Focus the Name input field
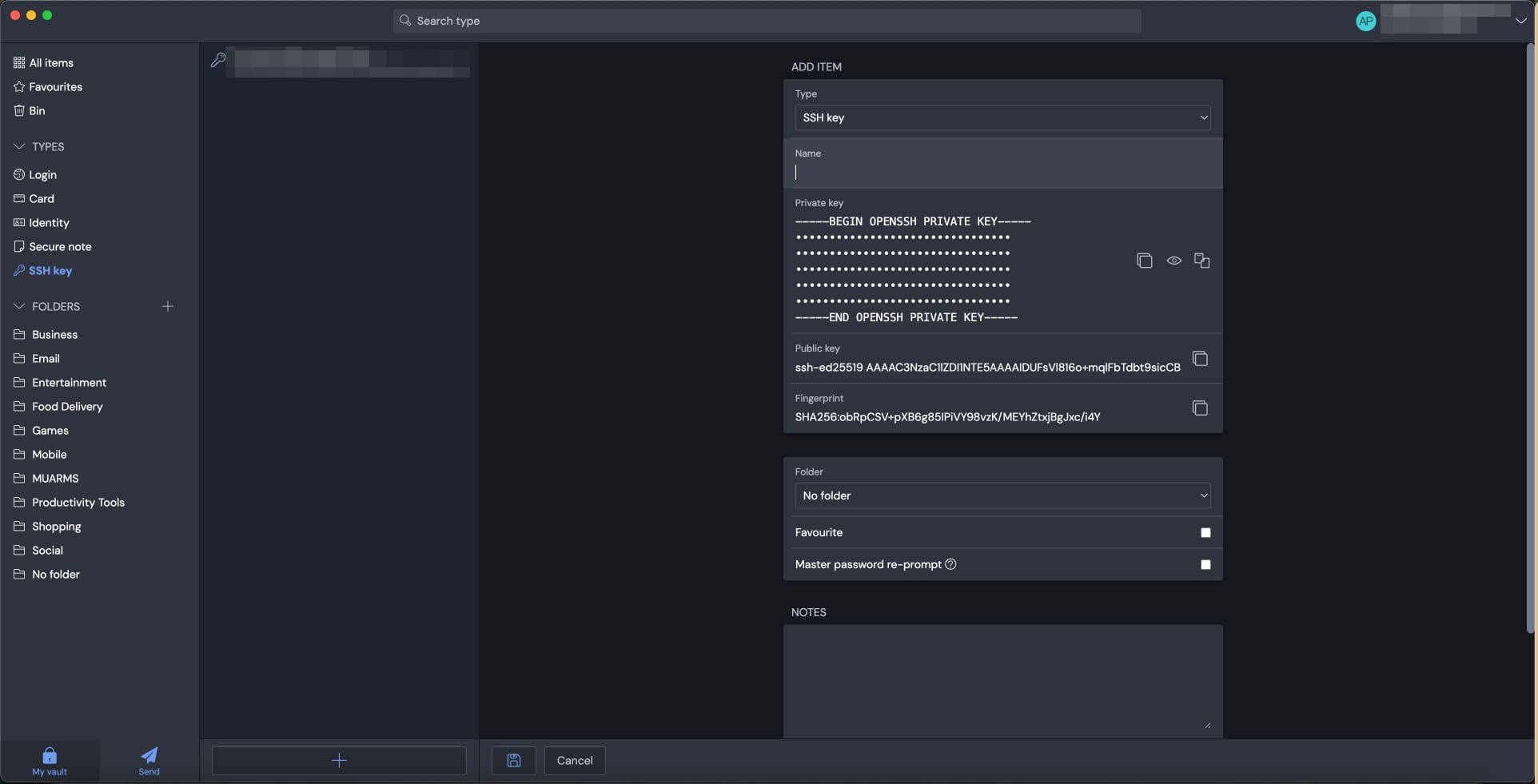Viewport: 1538px width, 784px height. pos(1002,172)
